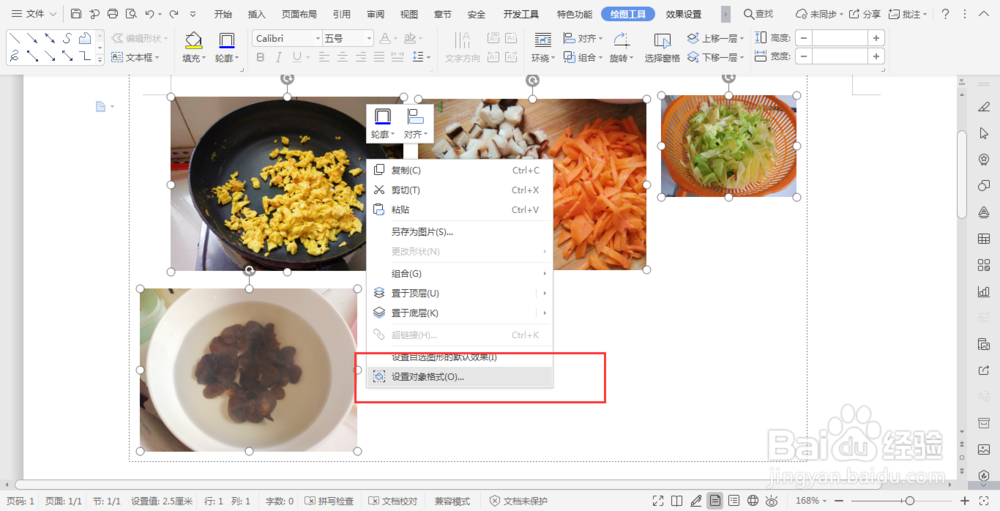The image size is (1000, 511).
Task: Choose Save as Picture (另存为图片) in context menu
Action: point(459,232)
